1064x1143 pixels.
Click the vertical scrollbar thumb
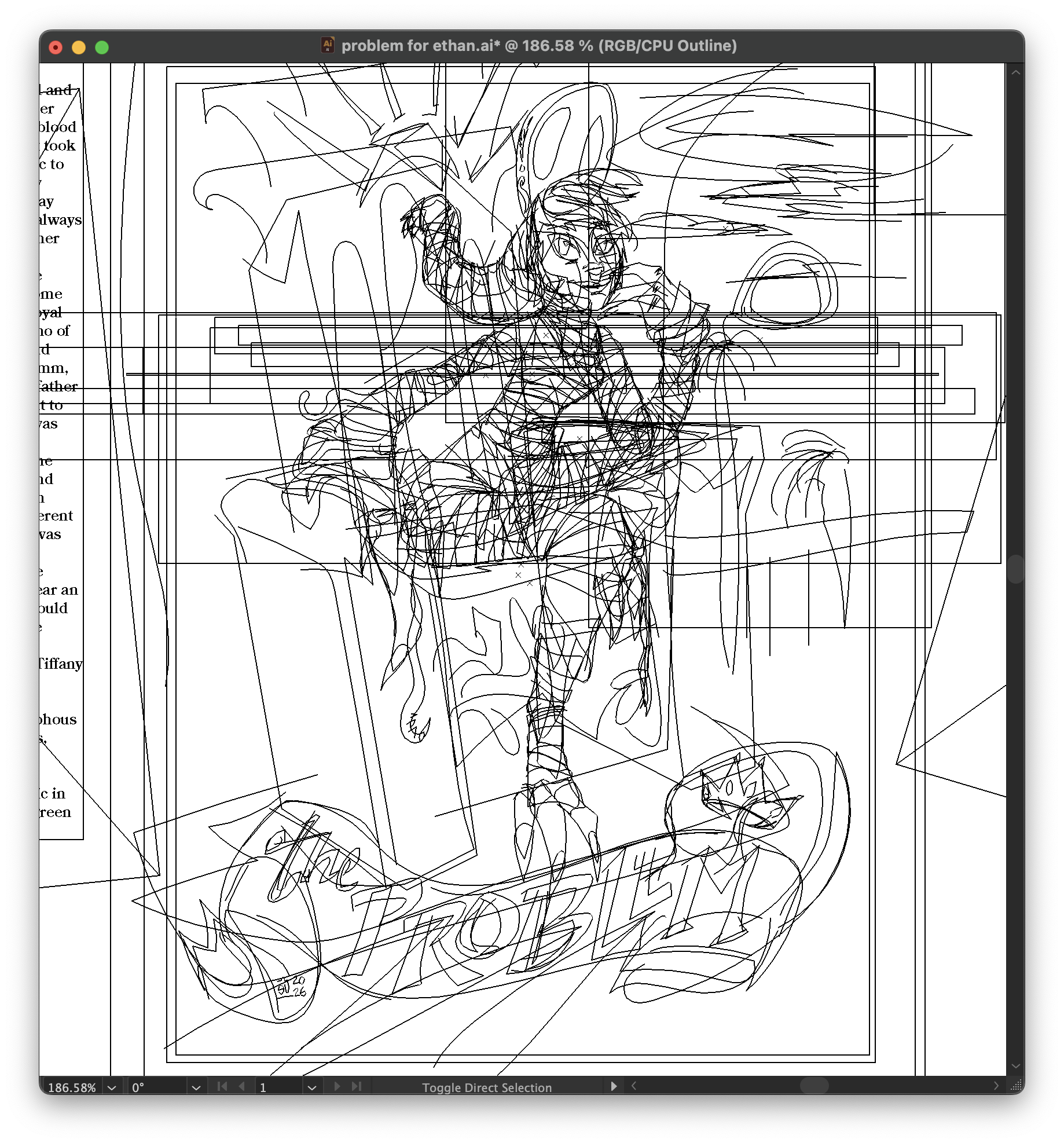(x=1015, y=569)
